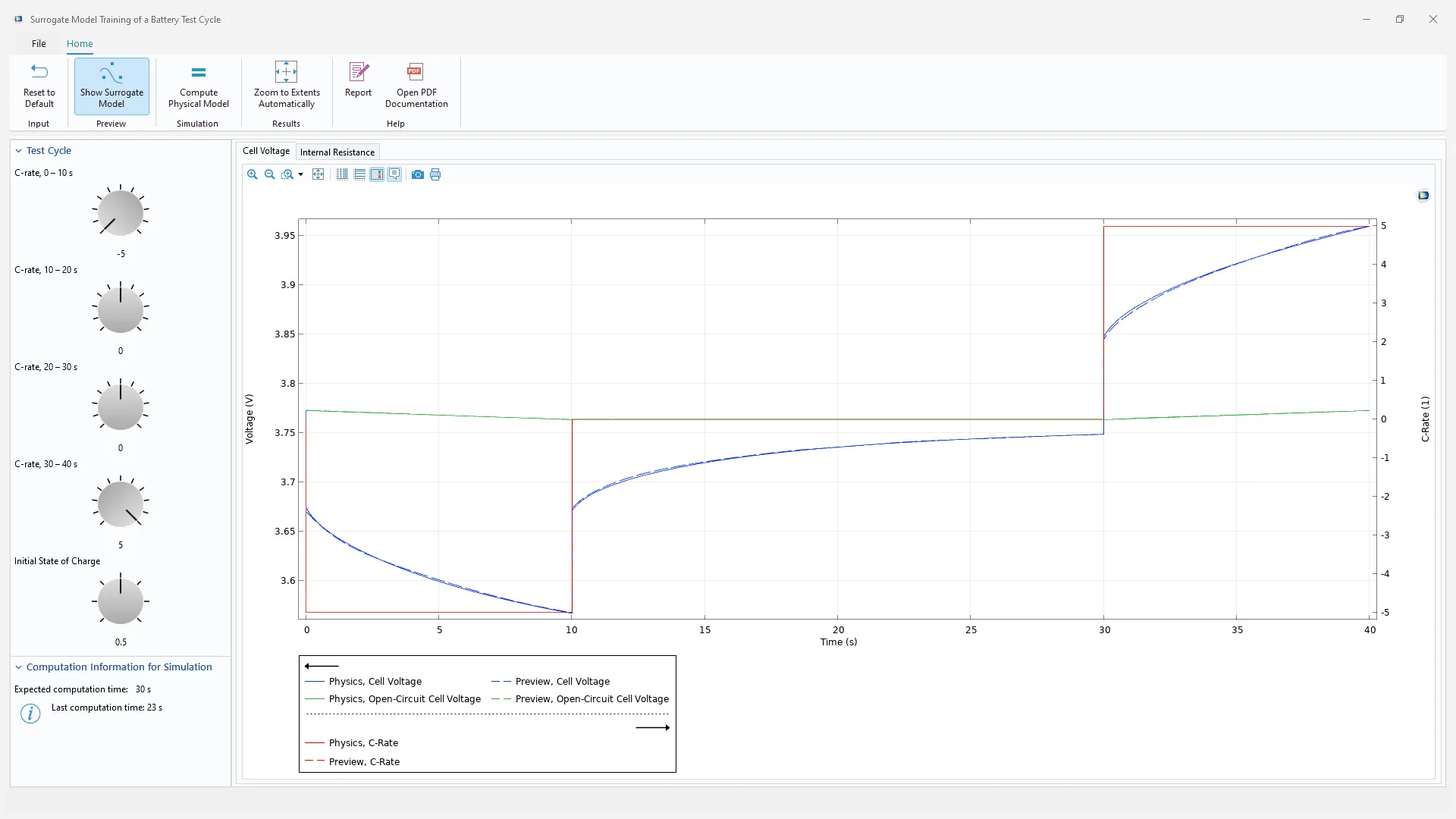1456x819 pixels.
Task: Toggle the y-axis log scale button
Action: pyautogui.click(x=359, y=174)
